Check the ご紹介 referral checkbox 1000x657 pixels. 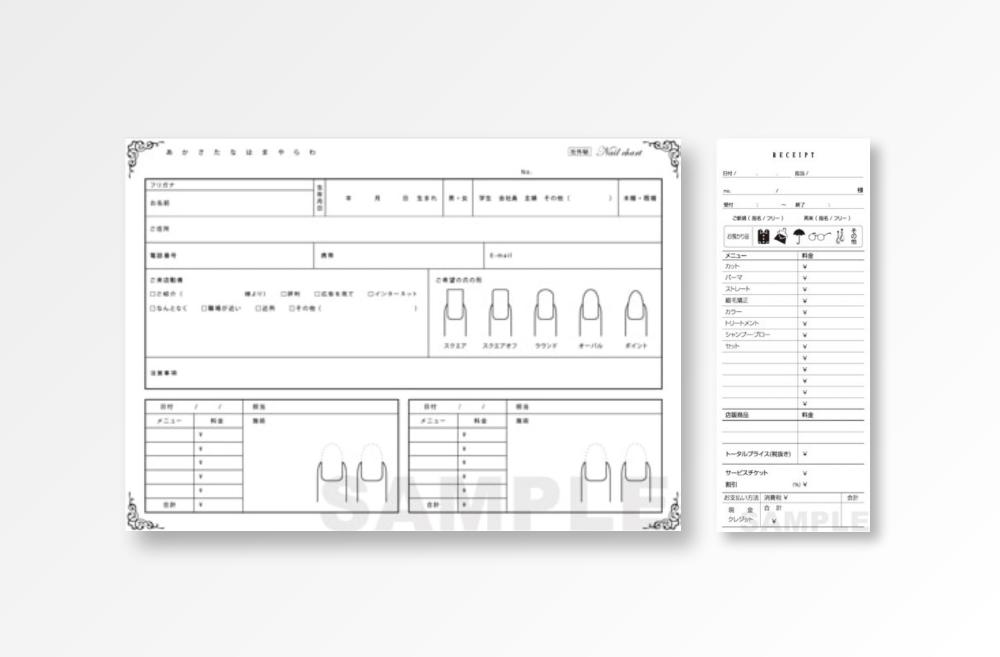[152, 294]
